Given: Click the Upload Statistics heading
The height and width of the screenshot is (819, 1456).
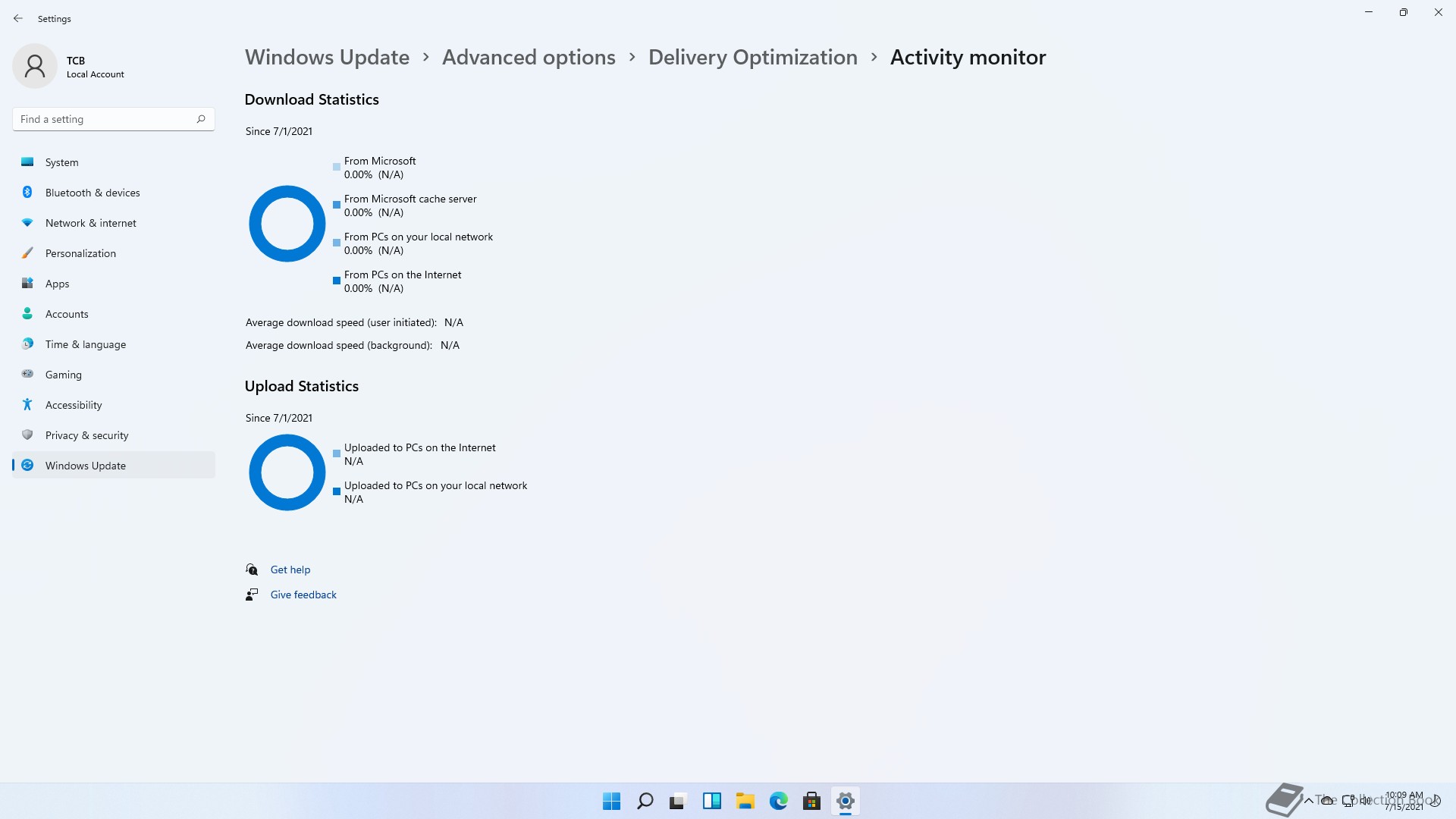Looking at the screenshot, I should click(302, 386).
